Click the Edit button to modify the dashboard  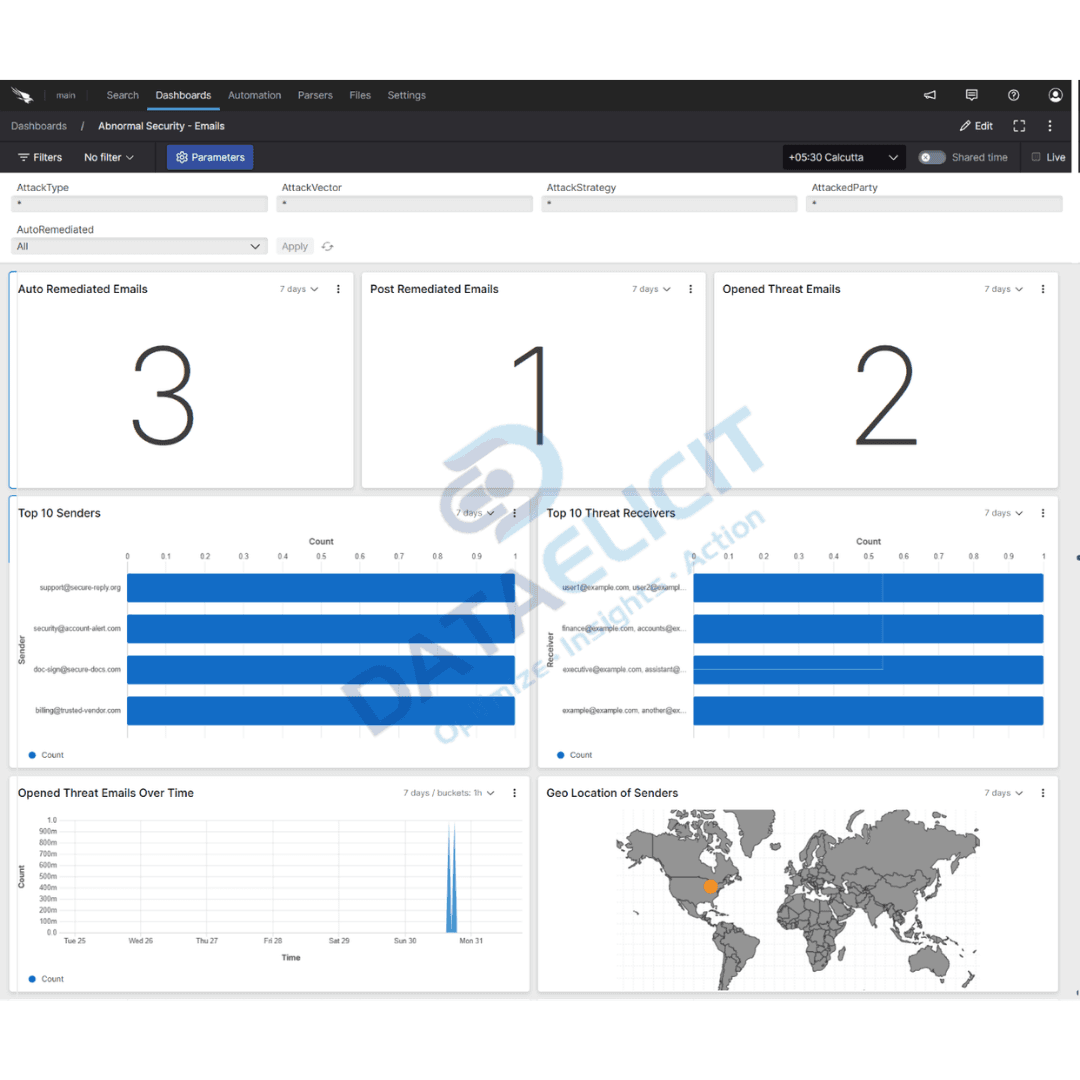pos(975,126)
